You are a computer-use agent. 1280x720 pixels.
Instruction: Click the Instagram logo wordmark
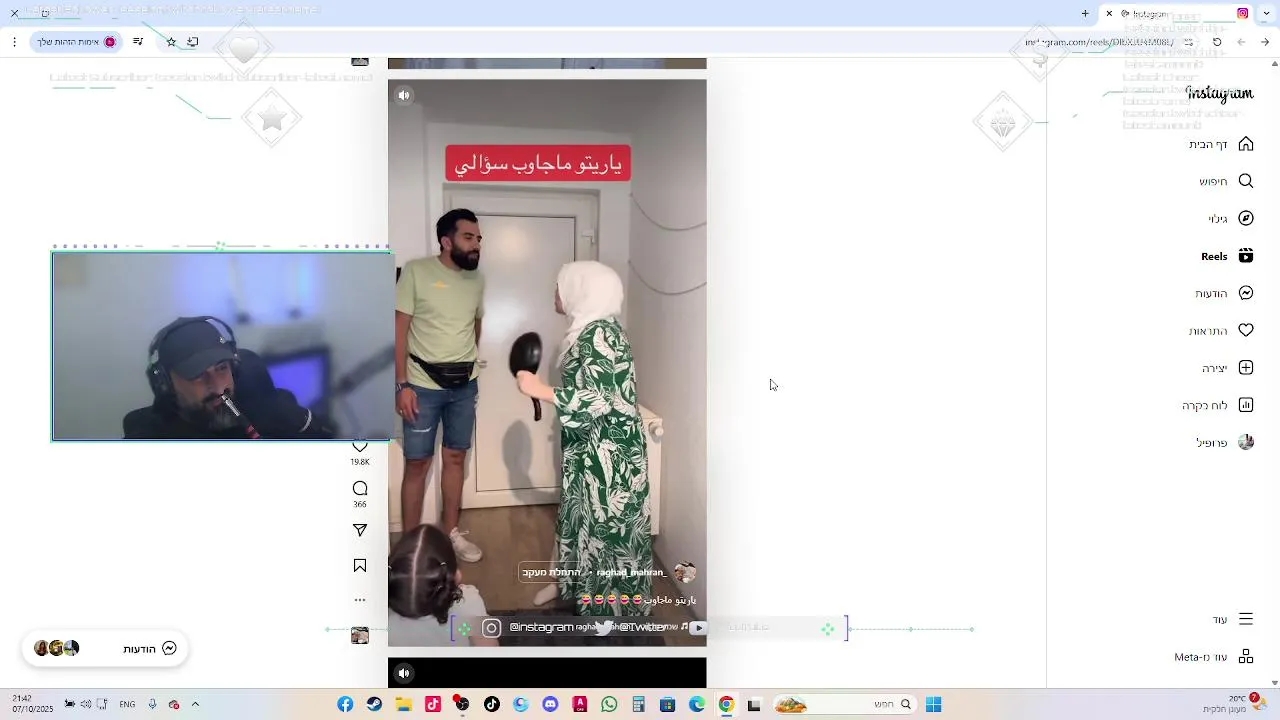point(1219,94)
